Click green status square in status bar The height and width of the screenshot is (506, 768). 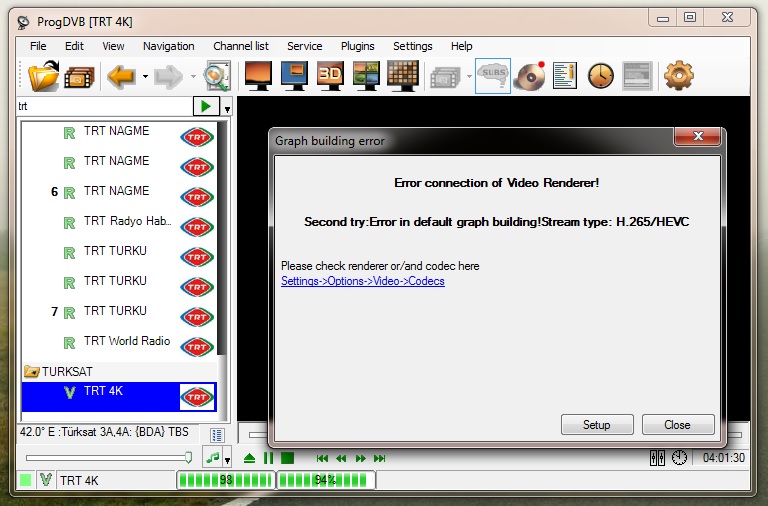click(25, 480)
